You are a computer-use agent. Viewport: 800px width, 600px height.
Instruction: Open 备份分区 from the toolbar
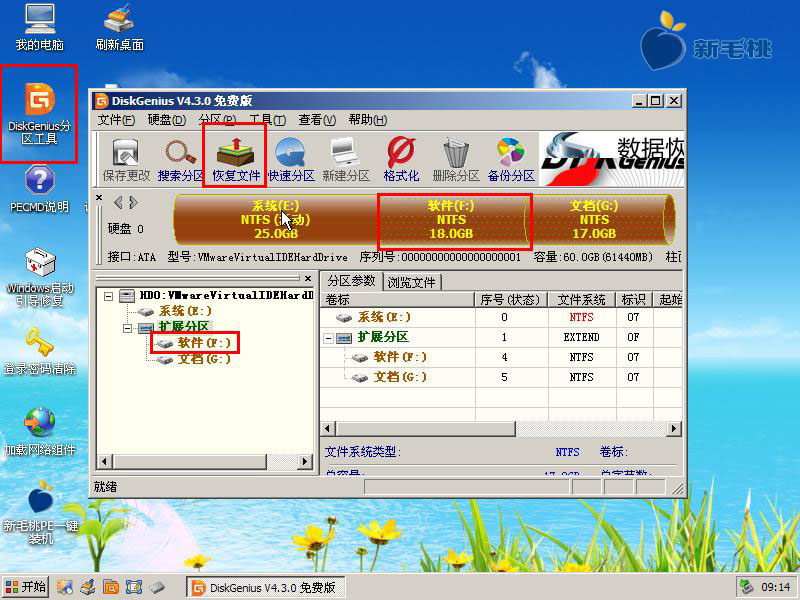pos(511,160)
